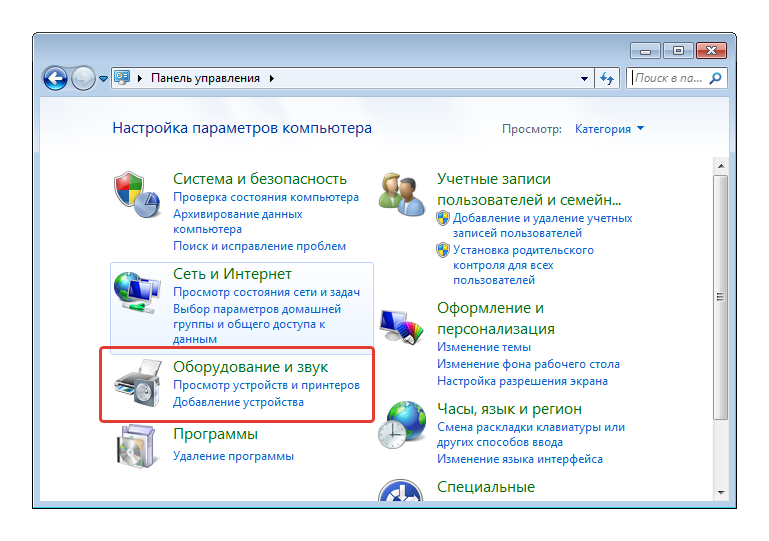The image size is (769, 541).
Task: Click the Control Panel icon in address bar
Action: point(122,77)
